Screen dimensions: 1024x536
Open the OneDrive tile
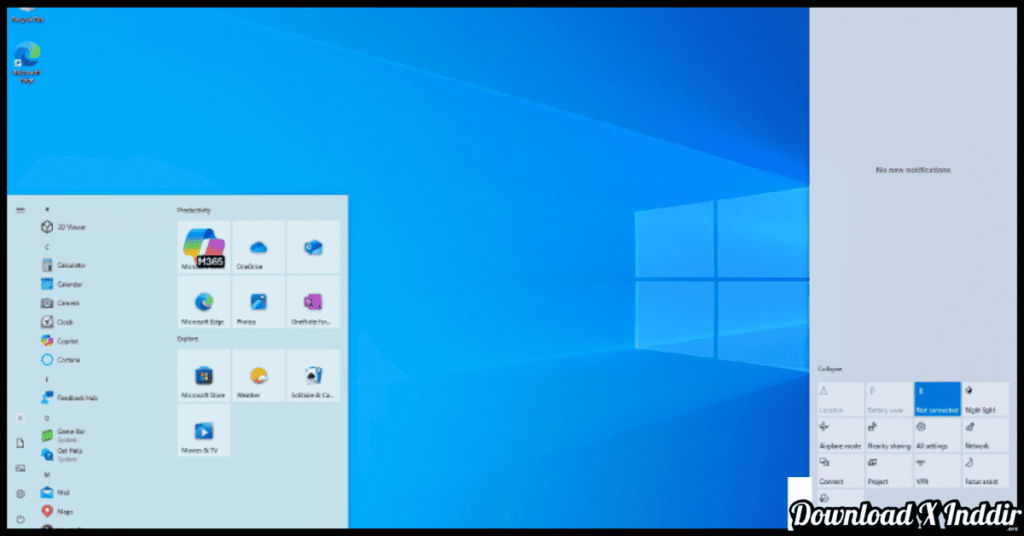coord(259,247)
